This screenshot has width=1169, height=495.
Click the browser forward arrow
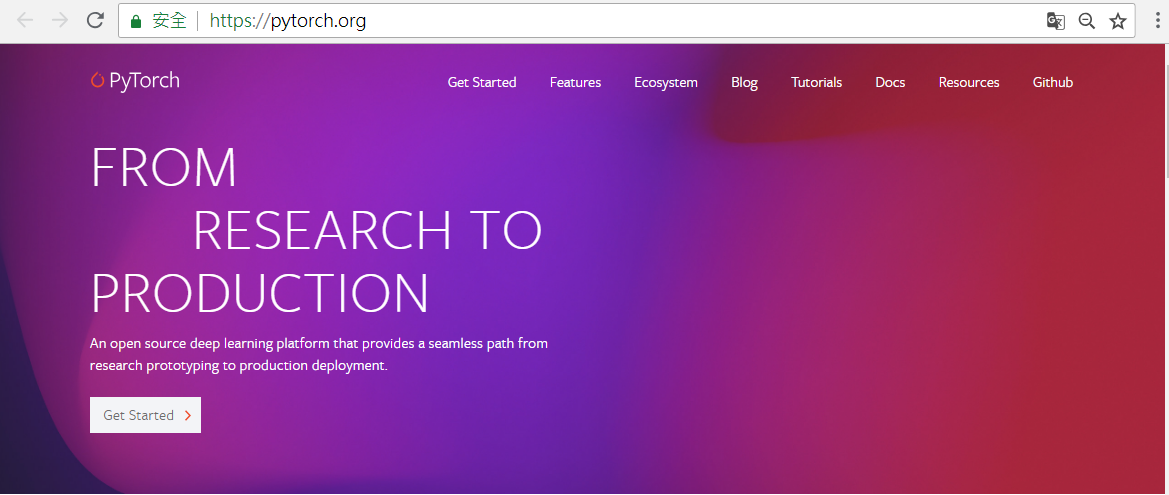60,21
